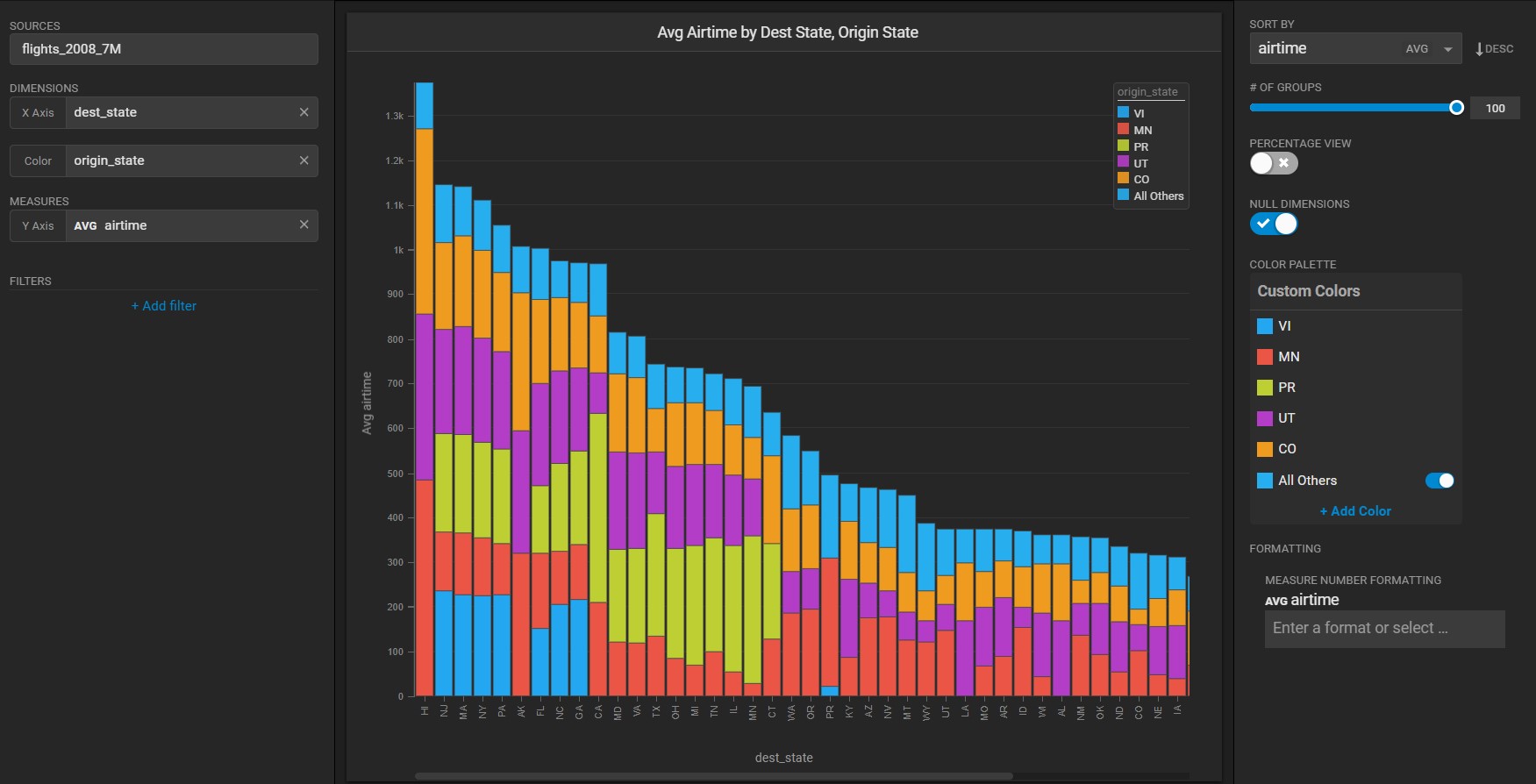Enable Percentage View toggle

point(1273,163)
